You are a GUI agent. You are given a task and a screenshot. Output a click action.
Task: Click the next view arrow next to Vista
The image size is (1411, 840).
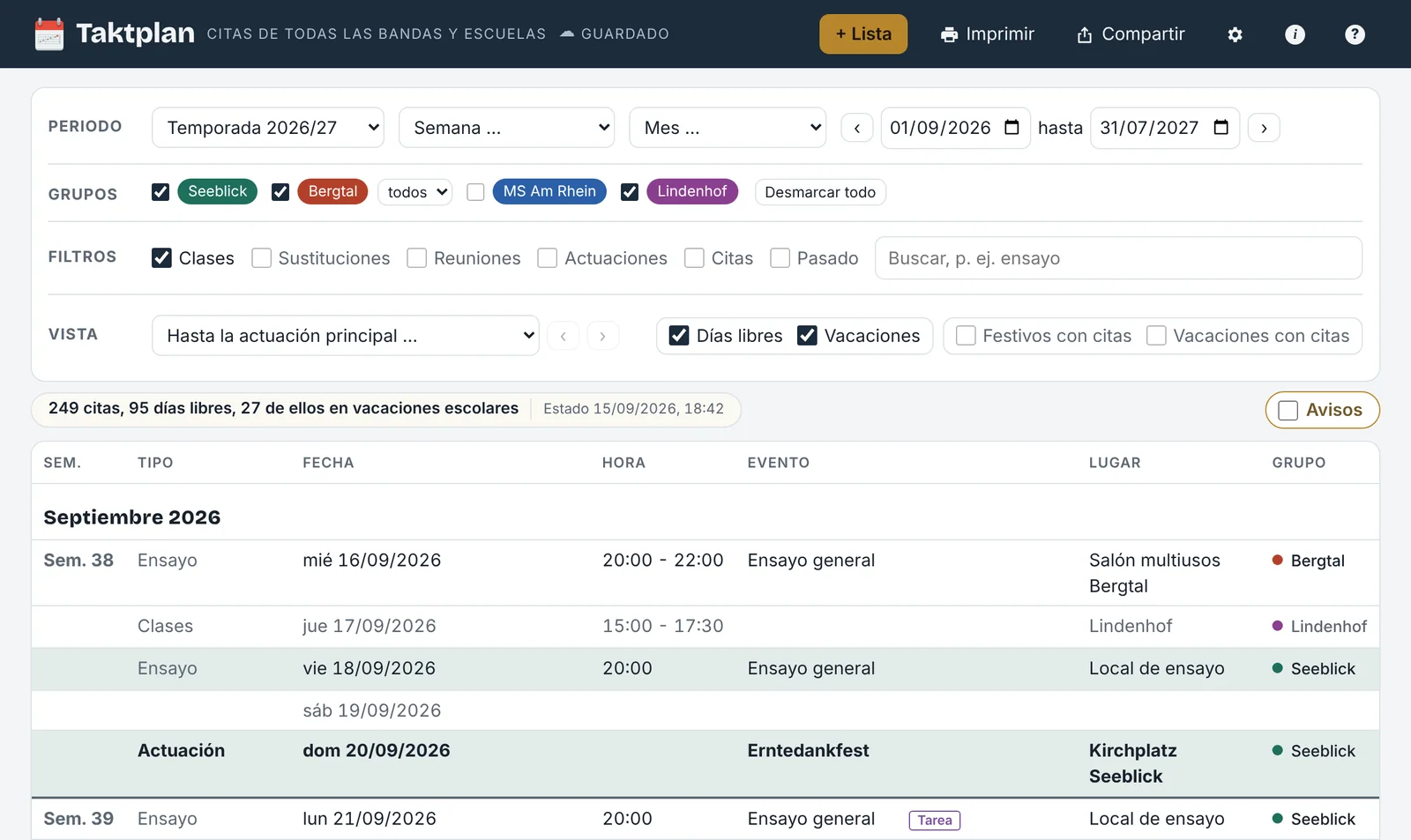coord(602,336)
